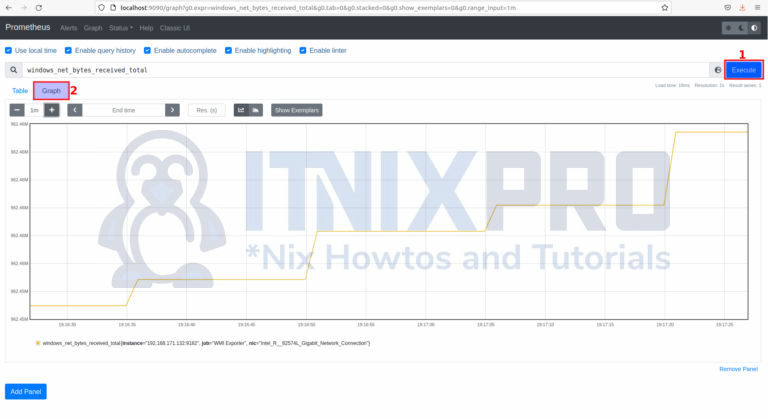
Task: Open the Alerts page in navbar
Action: pos(69,28)
